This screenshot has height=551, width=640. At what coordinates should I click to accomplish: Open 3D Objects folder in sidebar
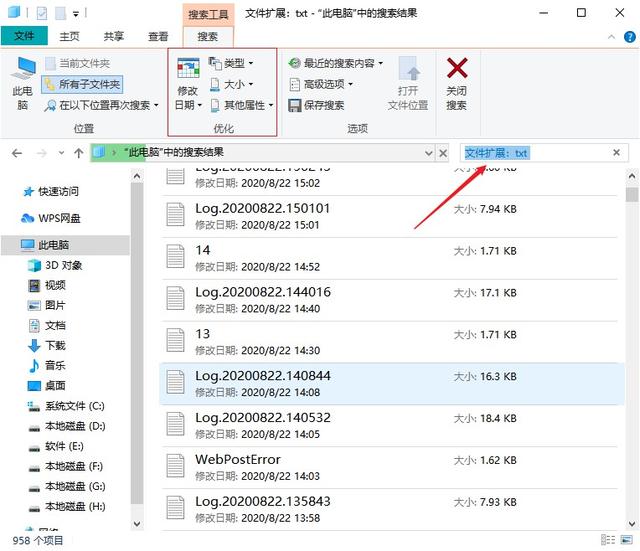[56, 265]
